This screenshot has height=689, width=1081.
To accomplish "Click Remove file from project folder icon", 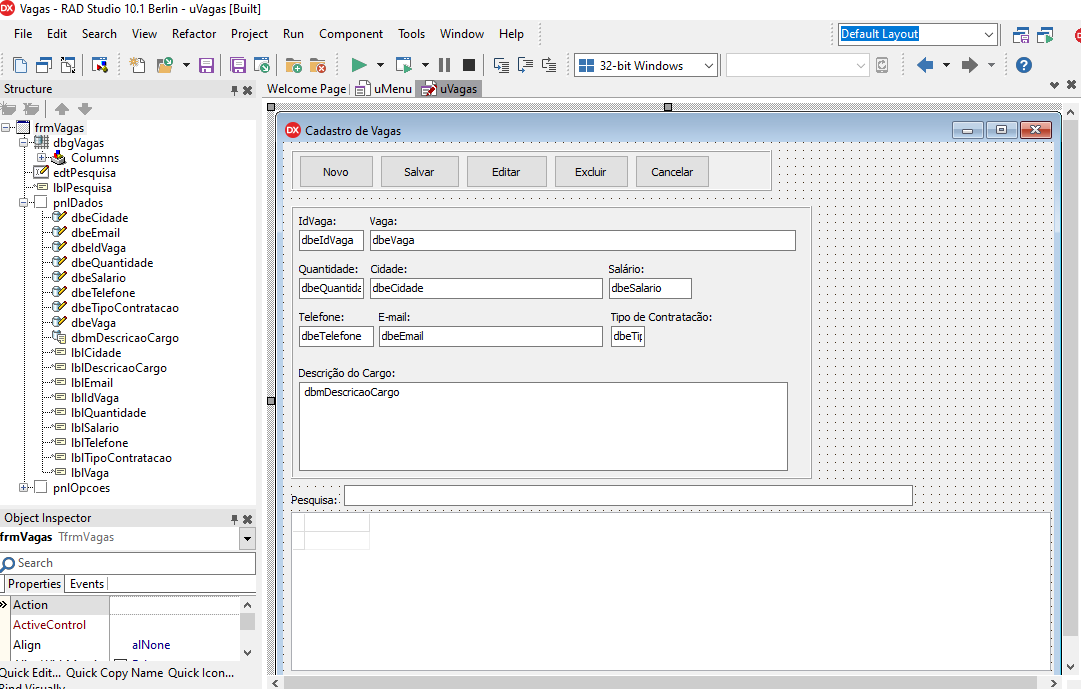I will click(317, 65).
